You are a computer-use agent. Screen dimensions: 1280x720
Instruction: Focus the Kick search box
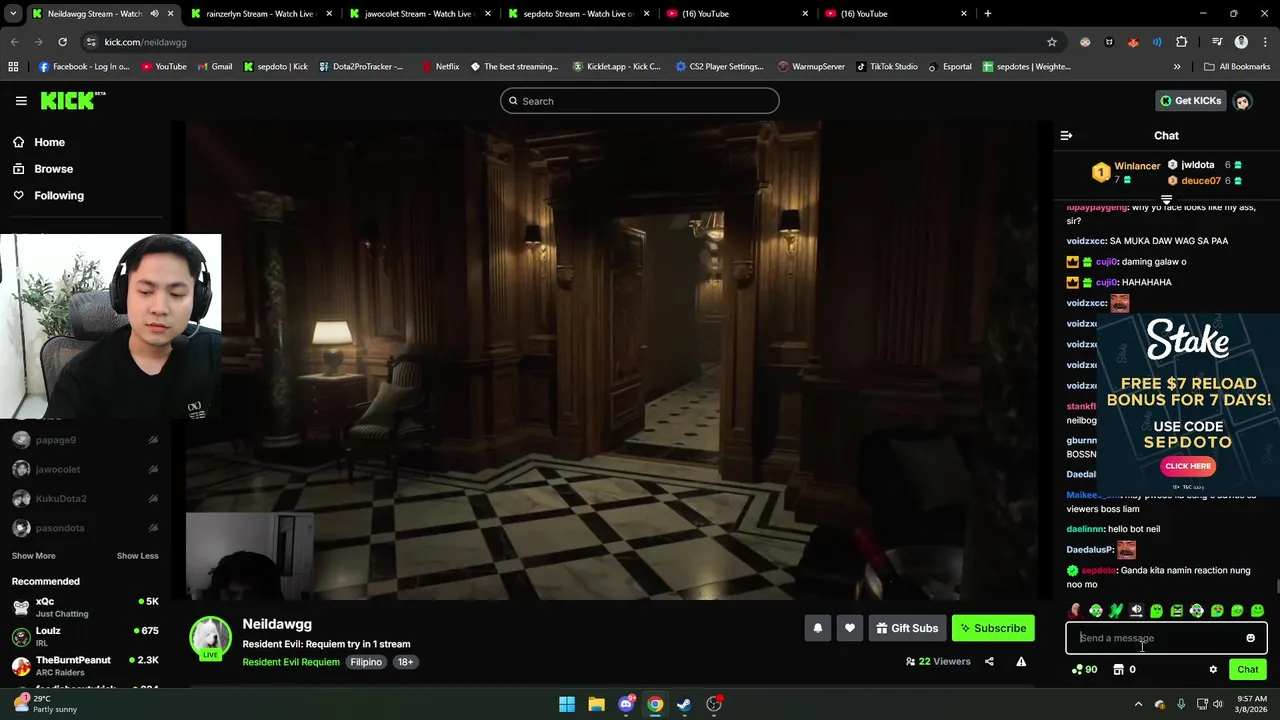640,101
